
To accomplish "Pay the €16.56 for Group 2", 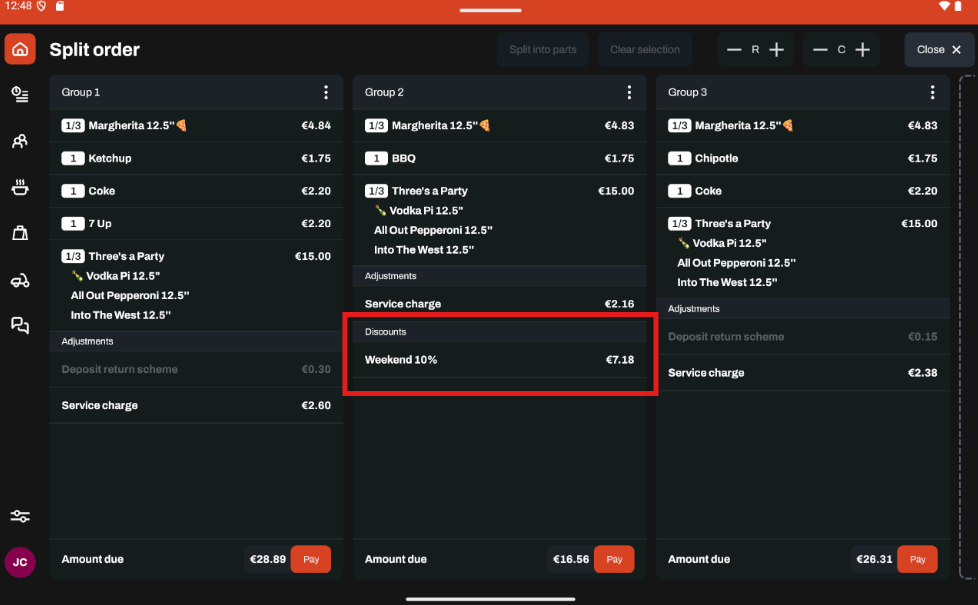I will pos(614,559).
